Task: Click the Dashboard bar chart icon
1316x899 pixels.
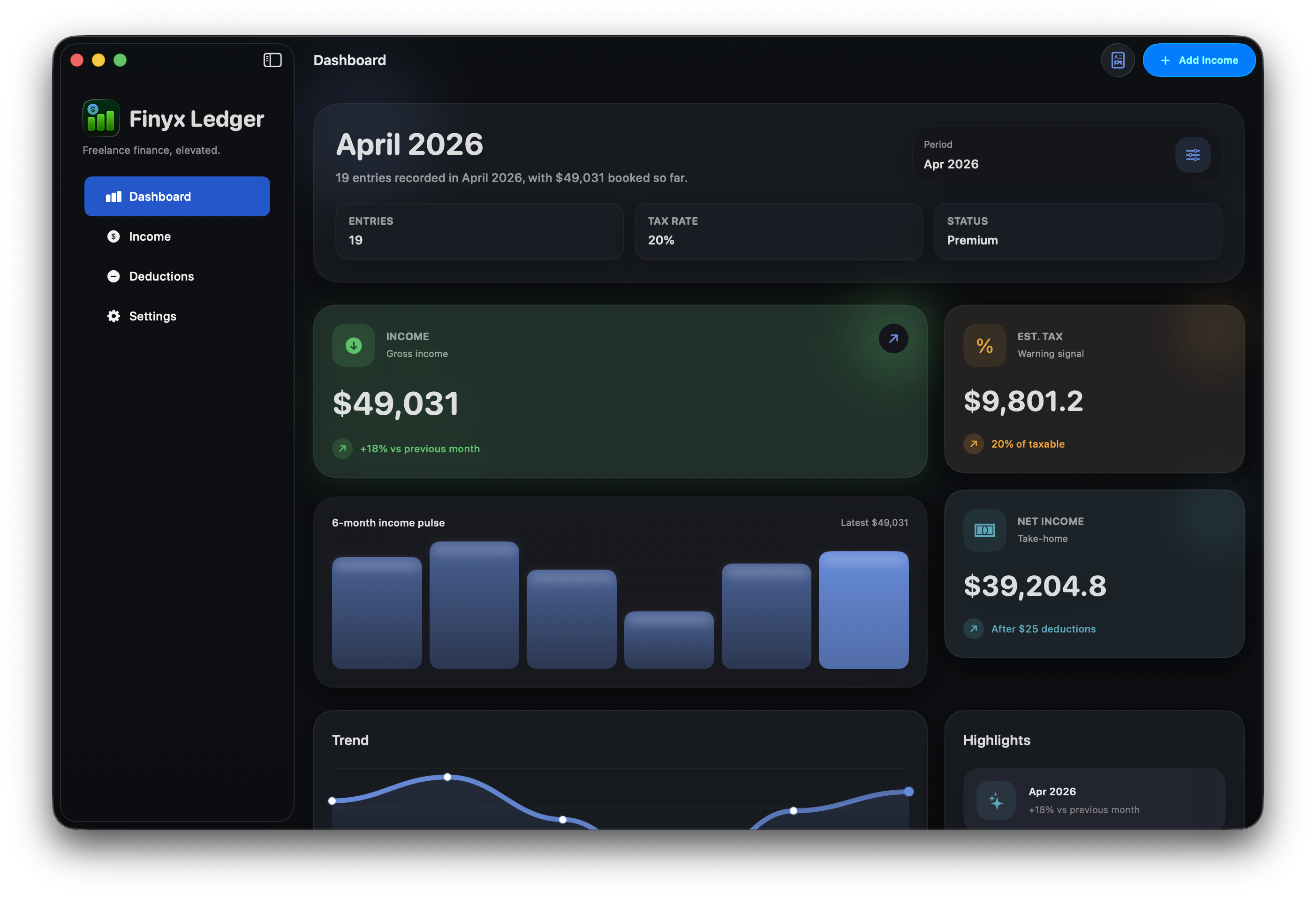Action: pyautogui.click(x=113, y=197)
